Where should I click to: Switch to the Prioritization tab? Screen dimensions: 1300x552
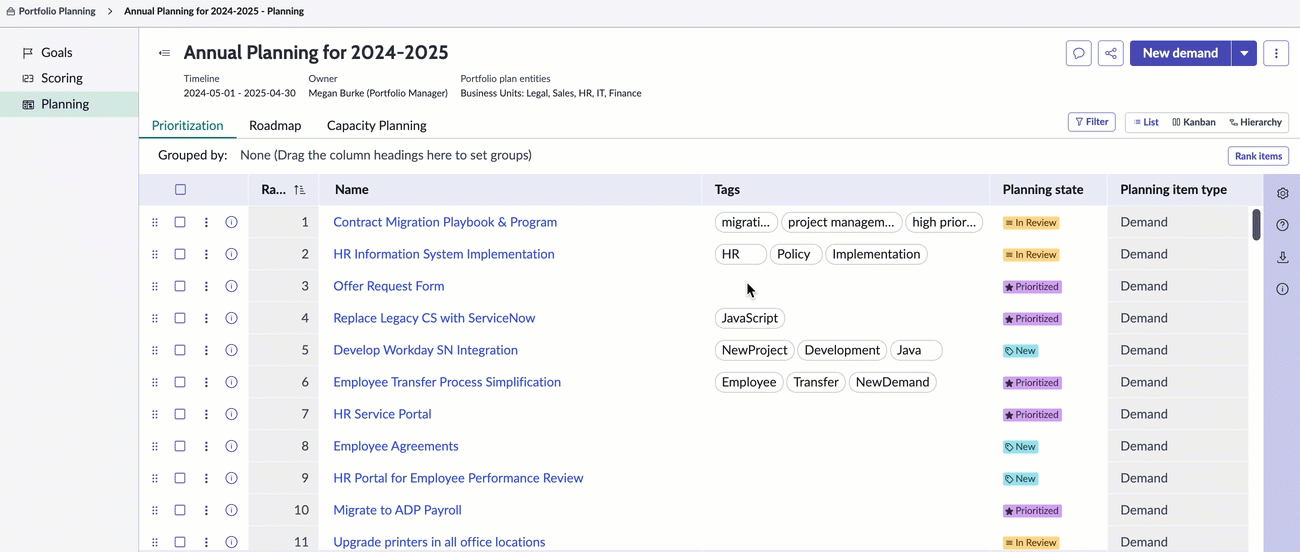(x=187, y=125)
